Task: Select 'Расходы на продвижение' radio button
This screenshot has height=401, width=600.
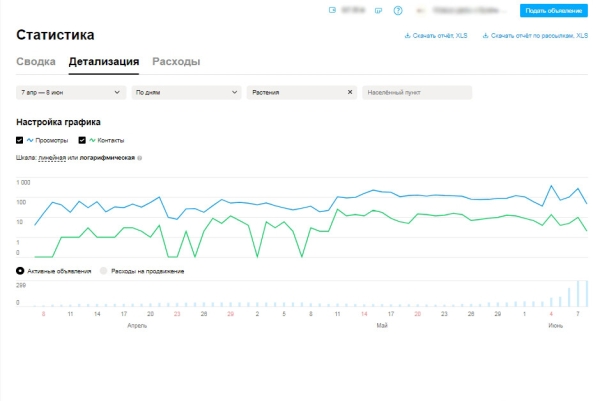Action: point(103,271)
